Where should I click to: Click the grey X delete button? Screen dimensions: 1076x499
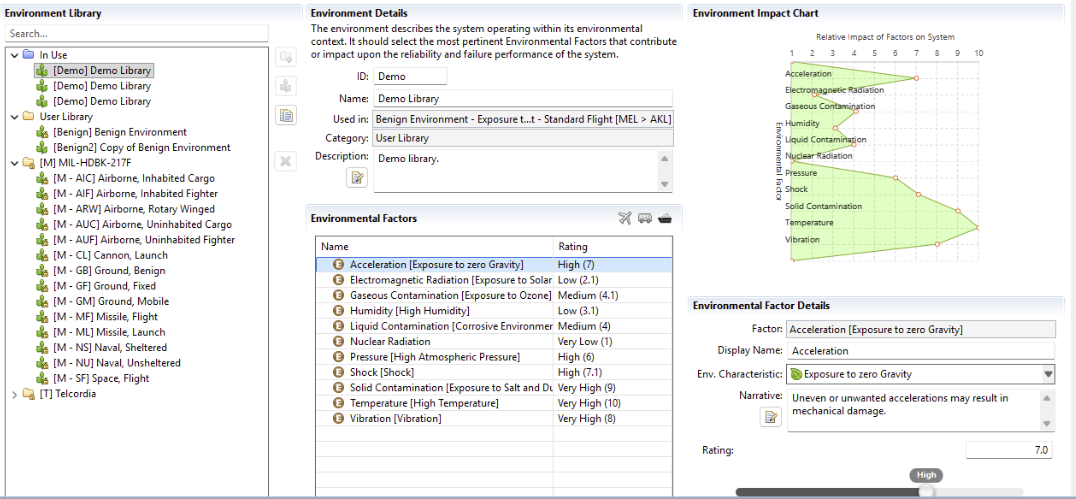285,161
